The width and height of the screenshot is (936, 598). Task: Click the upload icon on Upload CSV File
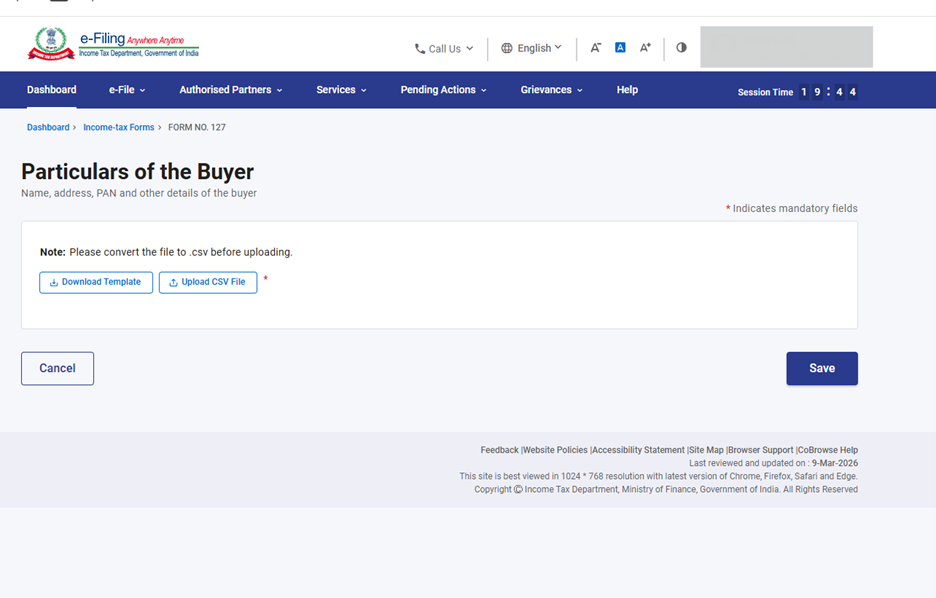pos(172,282)
